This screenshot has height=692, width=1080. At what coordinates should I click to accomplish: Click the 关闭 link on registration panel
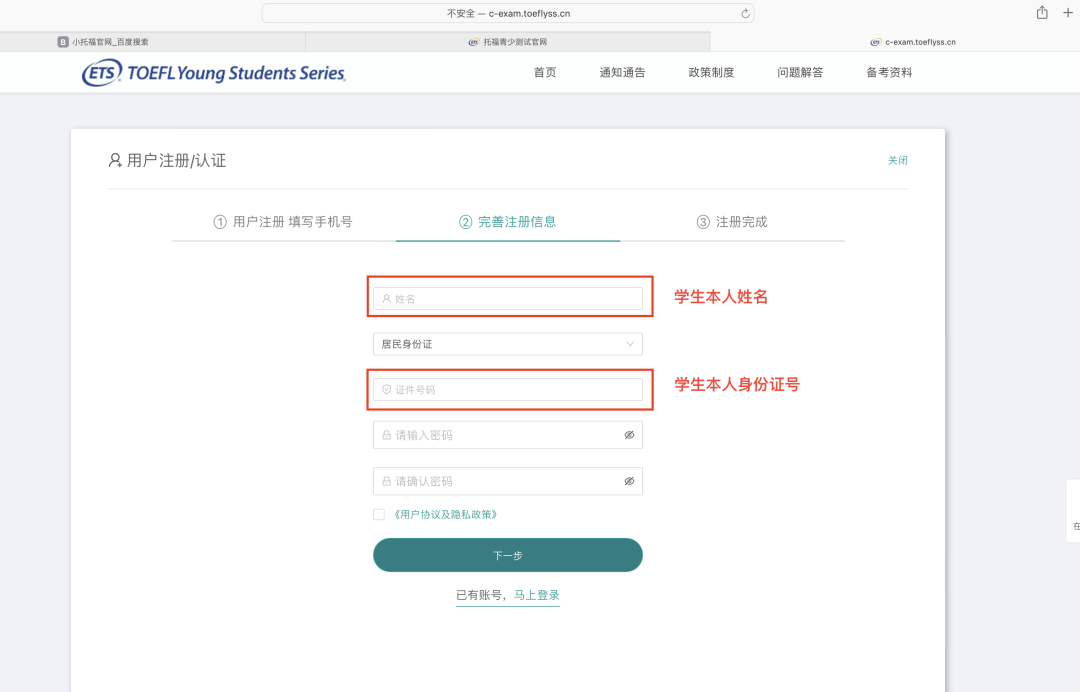[x=897, y=160]
